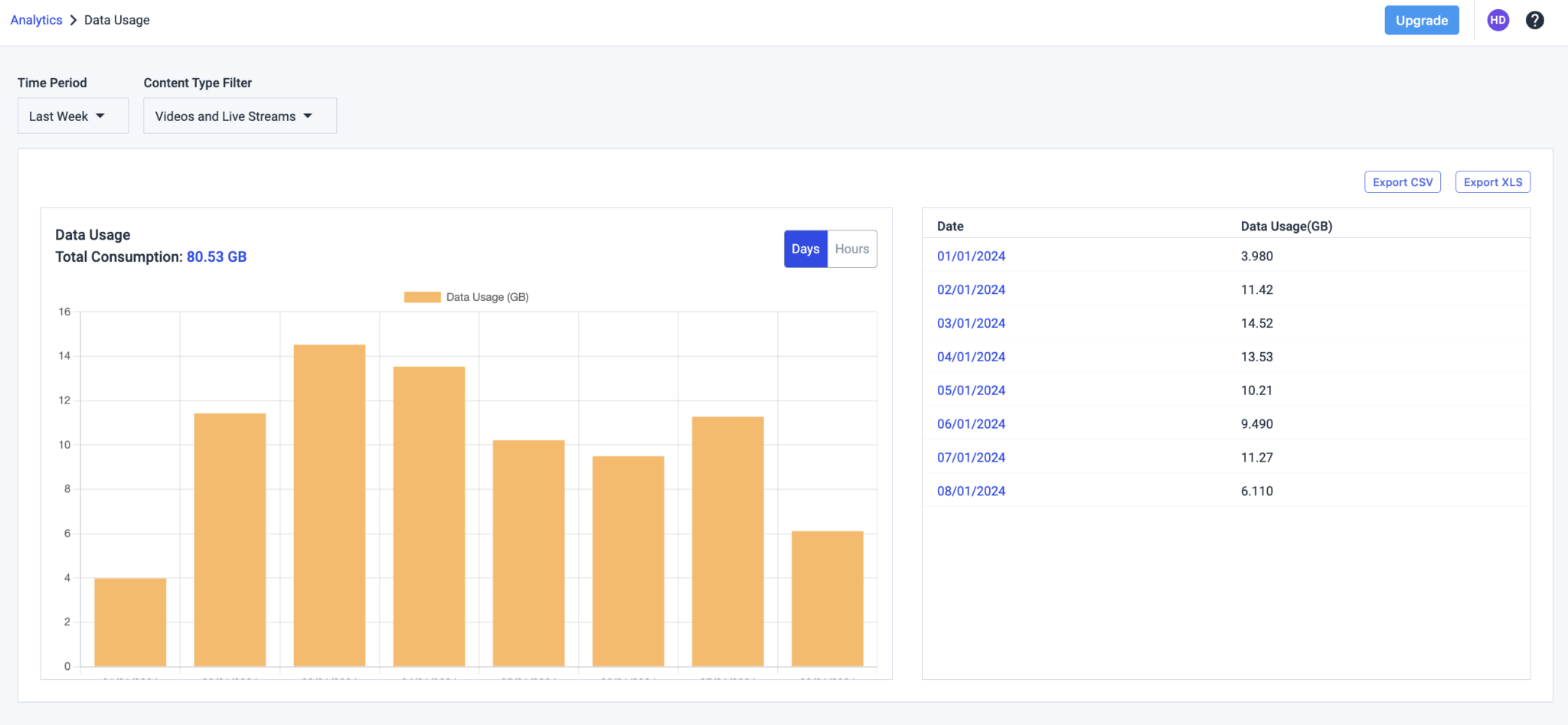Click the Upgrade button
The image size is (1568, 725).
pyautogui.click(x=1421, y=21)
